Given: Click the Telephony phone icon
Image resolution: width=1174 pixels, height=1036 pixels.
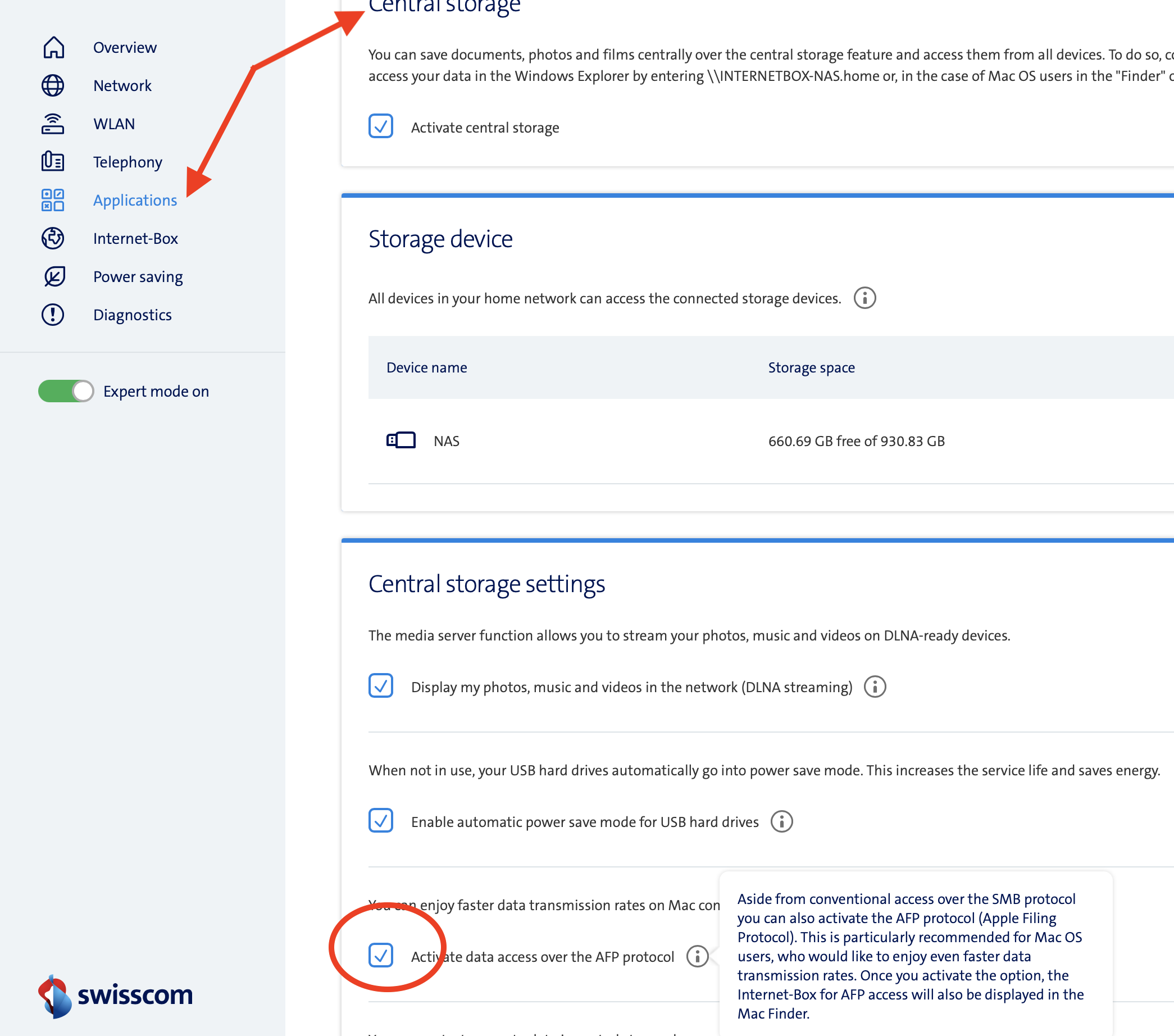Looking at the screenshot, I should point(53,161).
